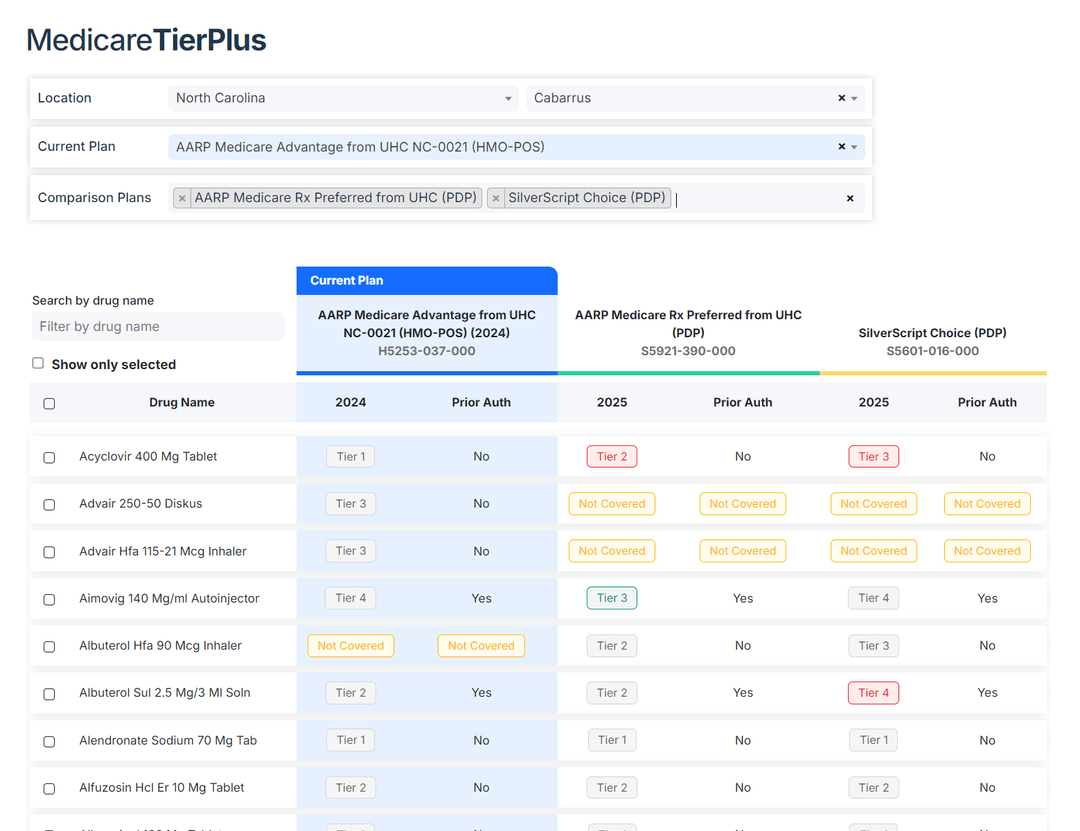Image resolution: width=1080 pixels, height=831 pixels.
Task: Click the Drug Name column header
Action: [x=182, y=402]
